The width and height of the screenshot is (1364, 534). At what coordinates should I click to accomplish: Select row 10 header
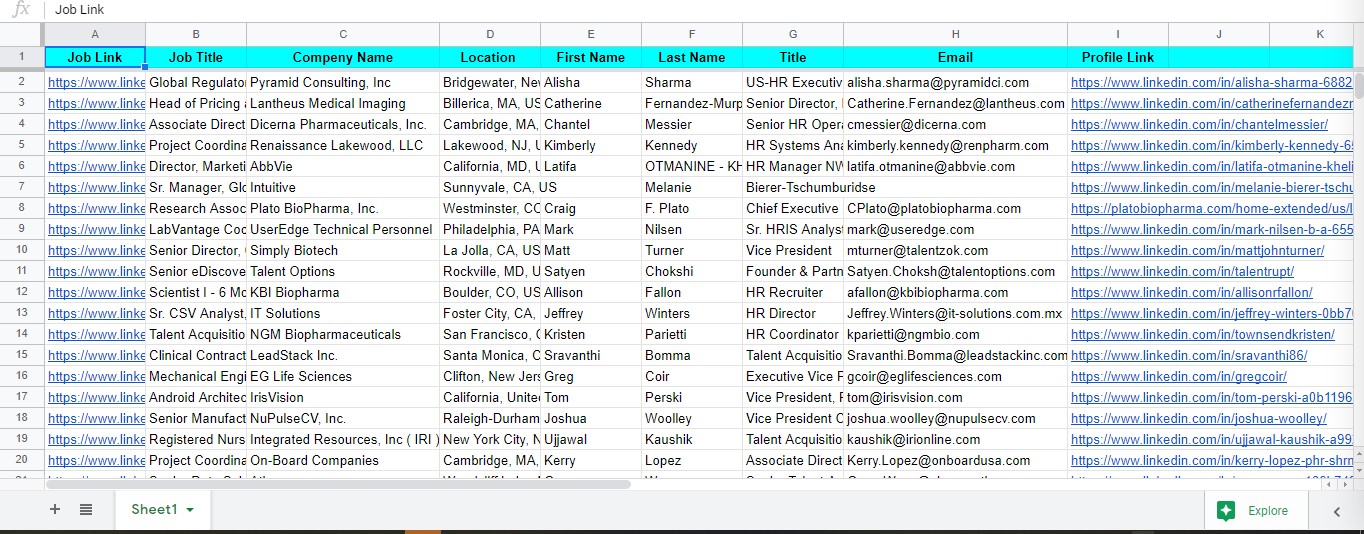[x=22, y=250]
